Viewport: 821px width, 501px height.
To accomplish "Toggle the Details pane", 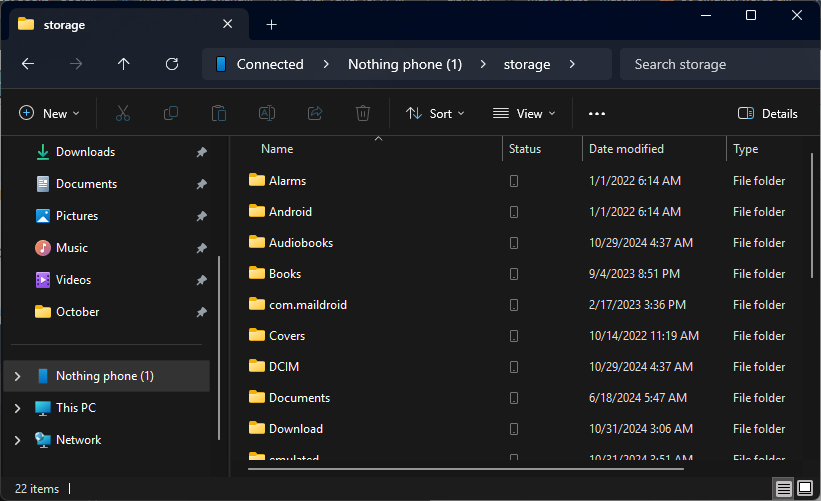I will pos(767,114).
